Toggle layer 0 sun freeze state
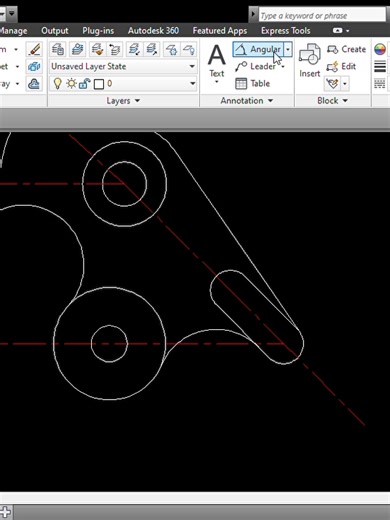Screen dimensions: 390x520 (x=71, y=83)
